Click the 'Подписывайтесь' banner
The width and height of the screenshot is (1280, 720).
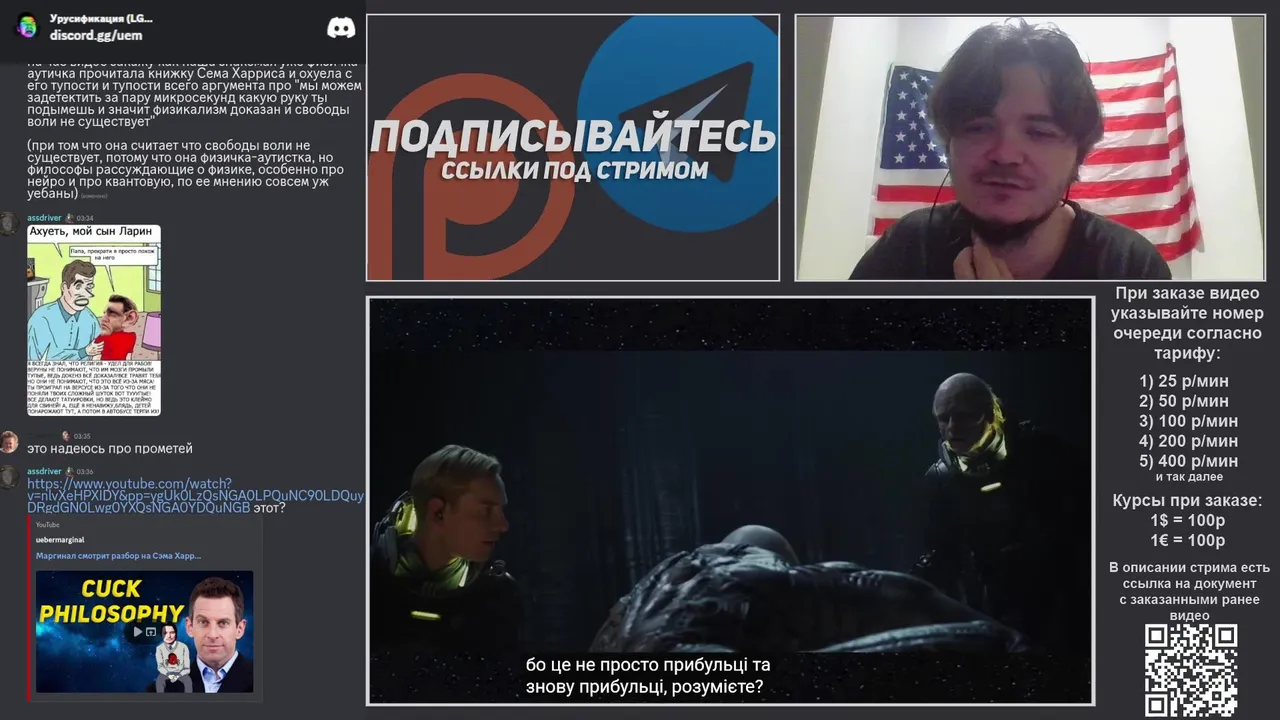click(573, 147)
